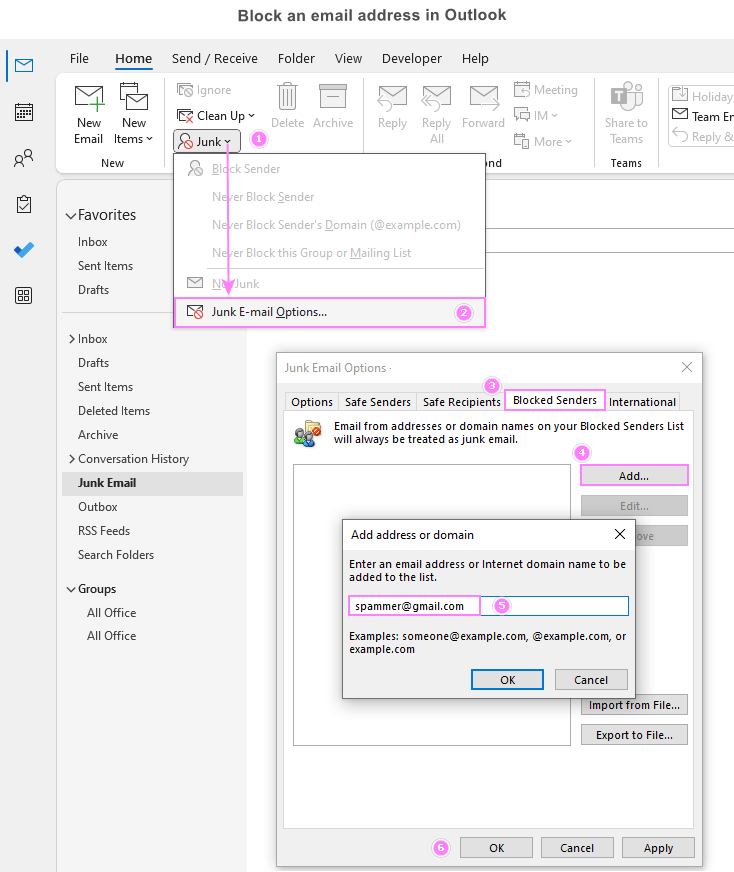Create a New Email from ribbon
734x872 pixels.
point(89,115)
